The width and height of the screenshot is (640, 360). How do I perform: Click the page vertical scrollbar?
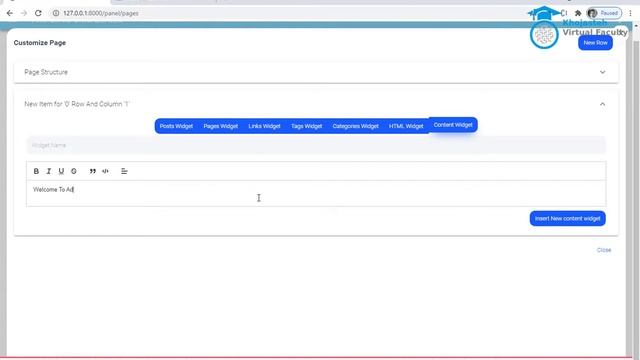[x=636, y=191]
